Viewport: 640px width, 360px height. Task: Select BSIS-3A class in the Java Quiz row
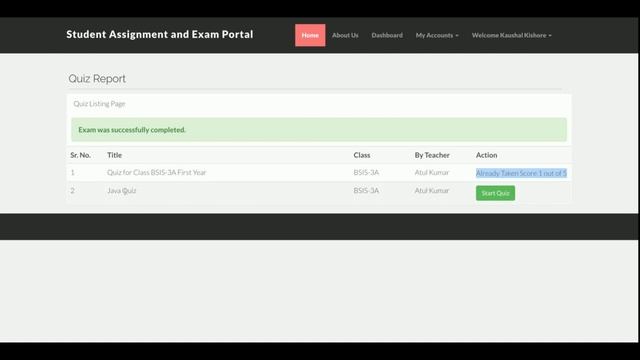coord(366,190)
